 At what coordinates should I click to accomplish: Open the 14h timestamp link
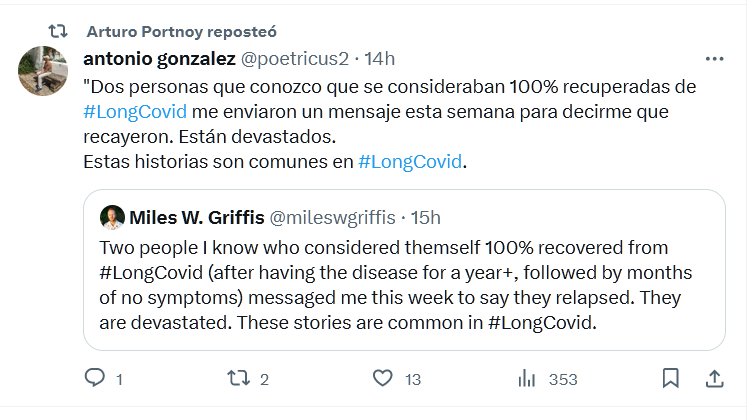tap(380, 59)
